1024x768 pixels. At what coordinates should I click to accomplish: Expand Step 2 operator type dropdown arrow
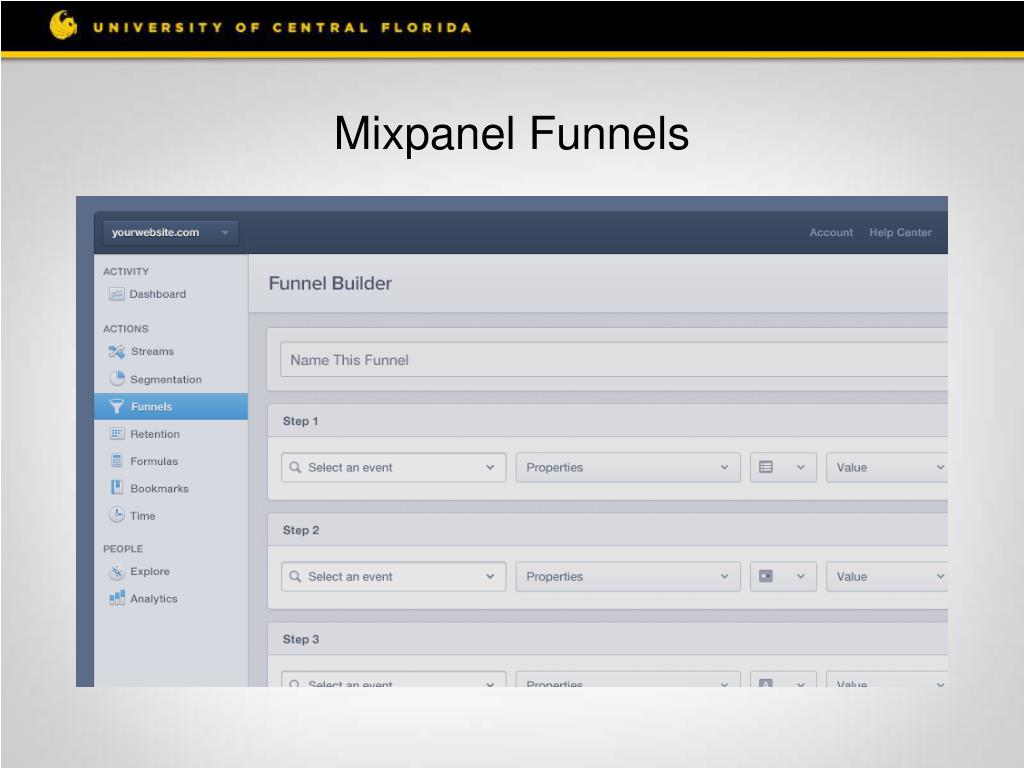pyautogui.click(x=801, y=577)
